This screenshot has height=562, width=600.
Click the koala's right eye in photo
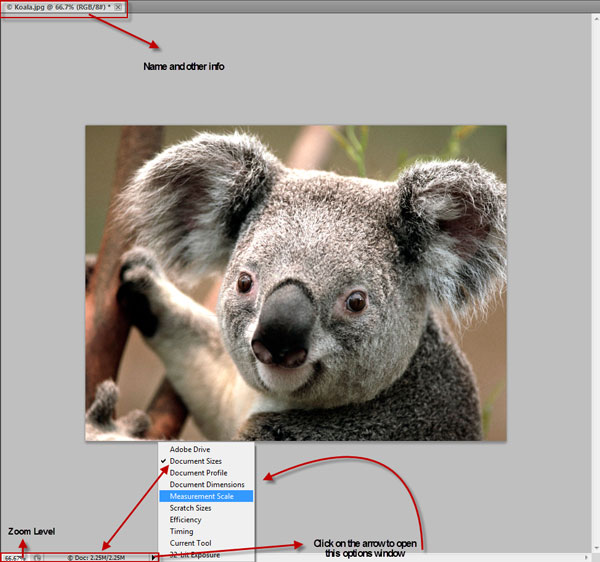[356, 300]
